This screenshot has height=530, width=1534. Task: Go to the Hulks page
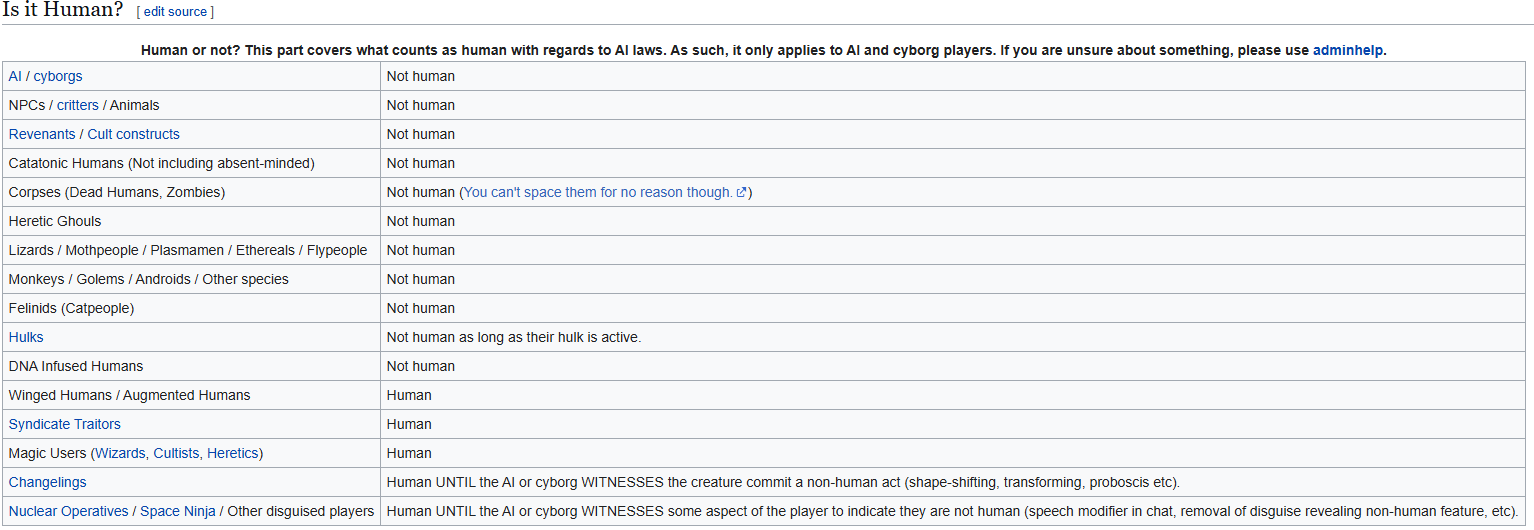(x=26, y=337)
